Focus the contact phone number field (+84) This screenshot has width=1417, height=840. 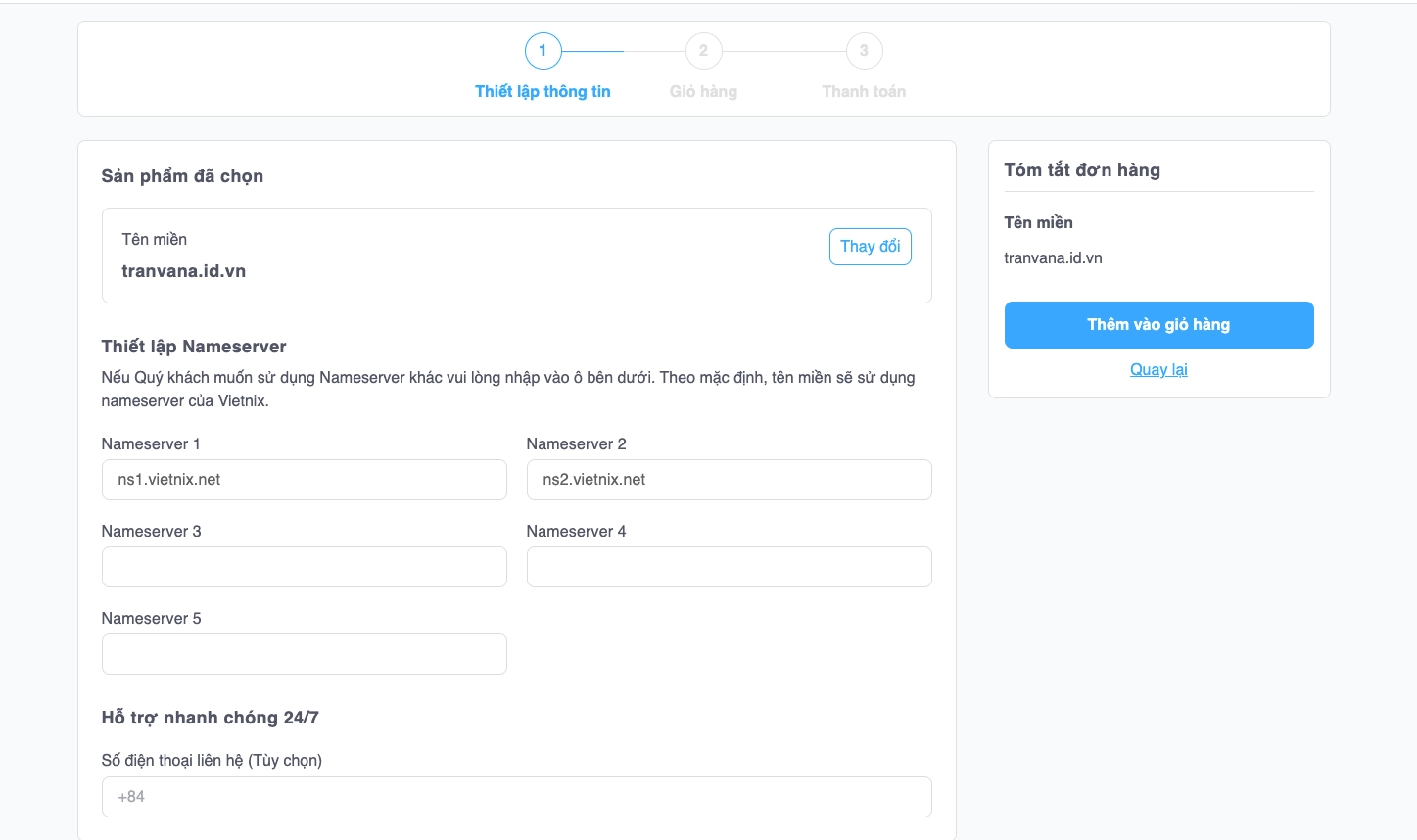[x=516, y=797]
